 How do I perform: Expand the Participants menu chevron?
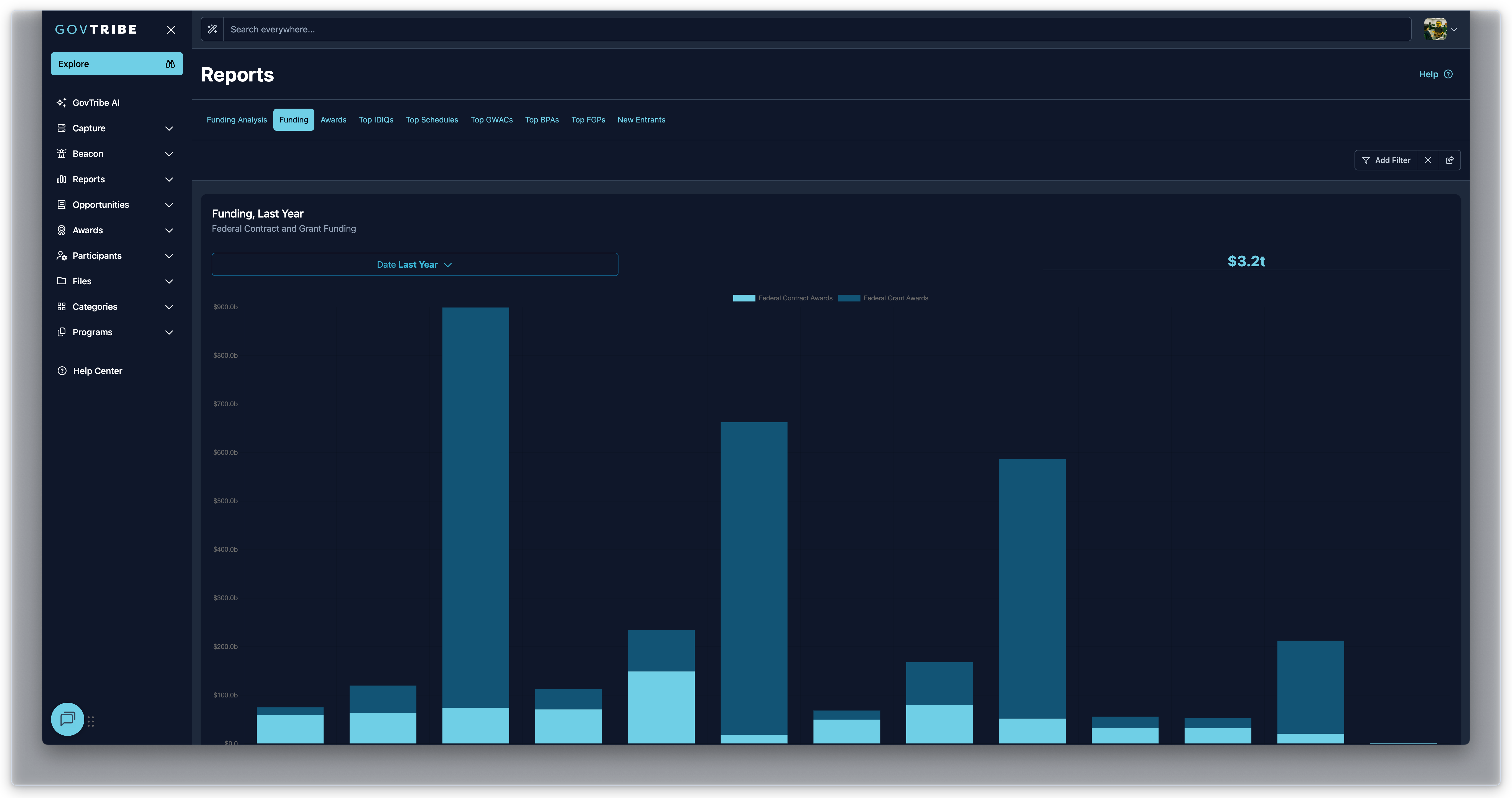coord(169,256)
